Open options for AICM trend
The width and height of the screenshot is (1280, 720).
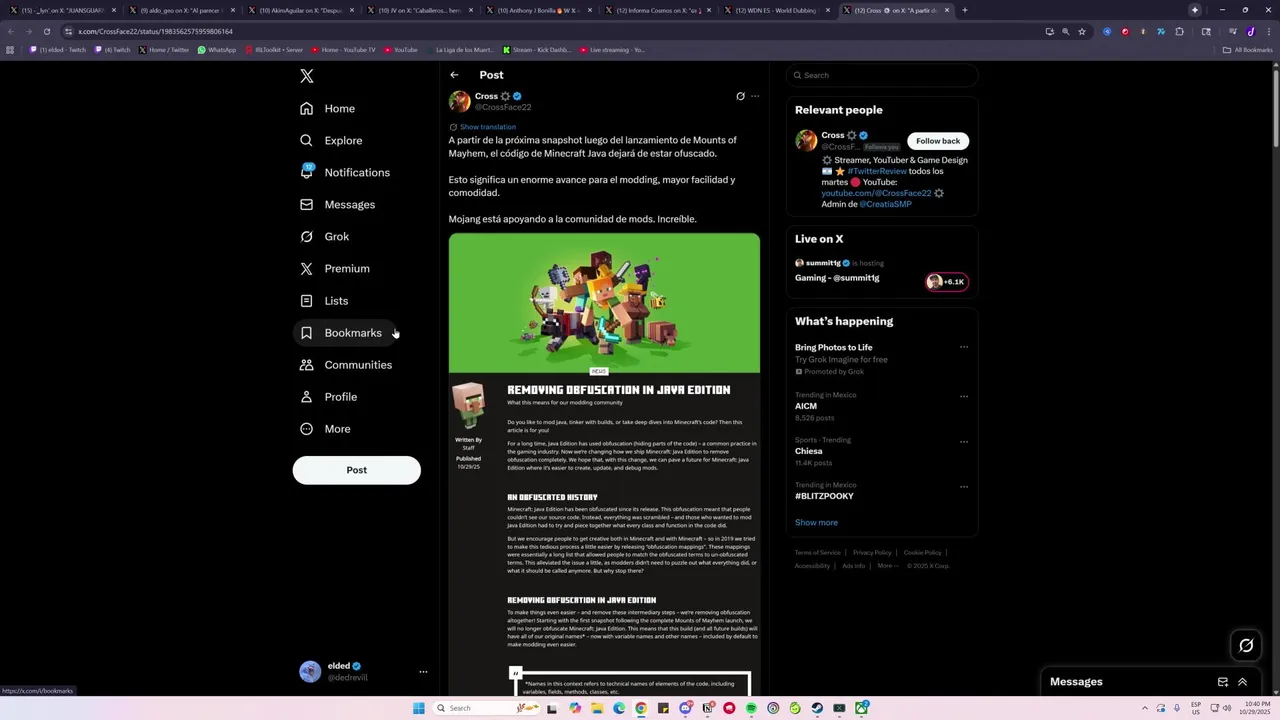(964, 396)
